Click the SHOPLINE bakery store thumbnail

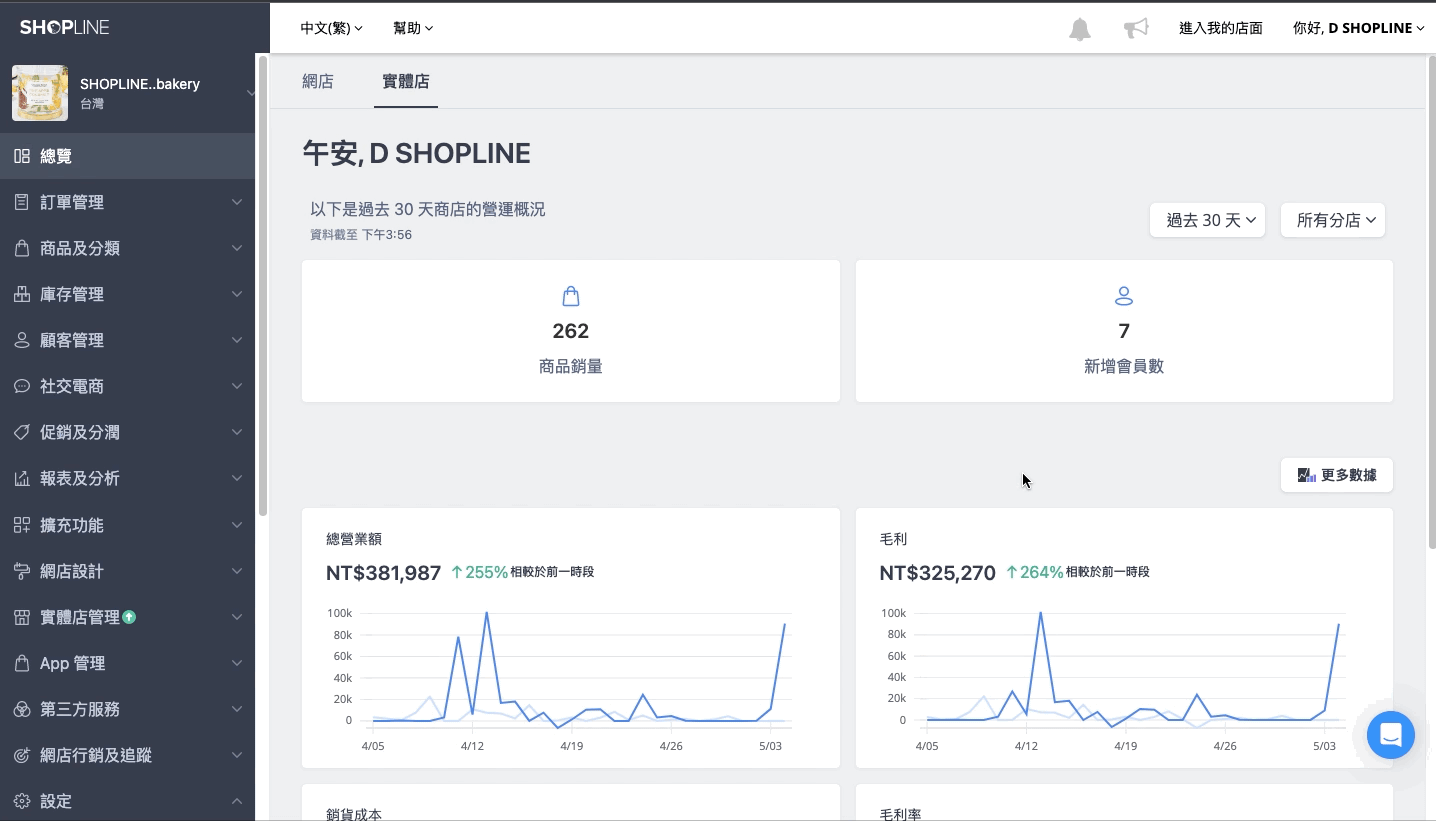pos(40,93)
